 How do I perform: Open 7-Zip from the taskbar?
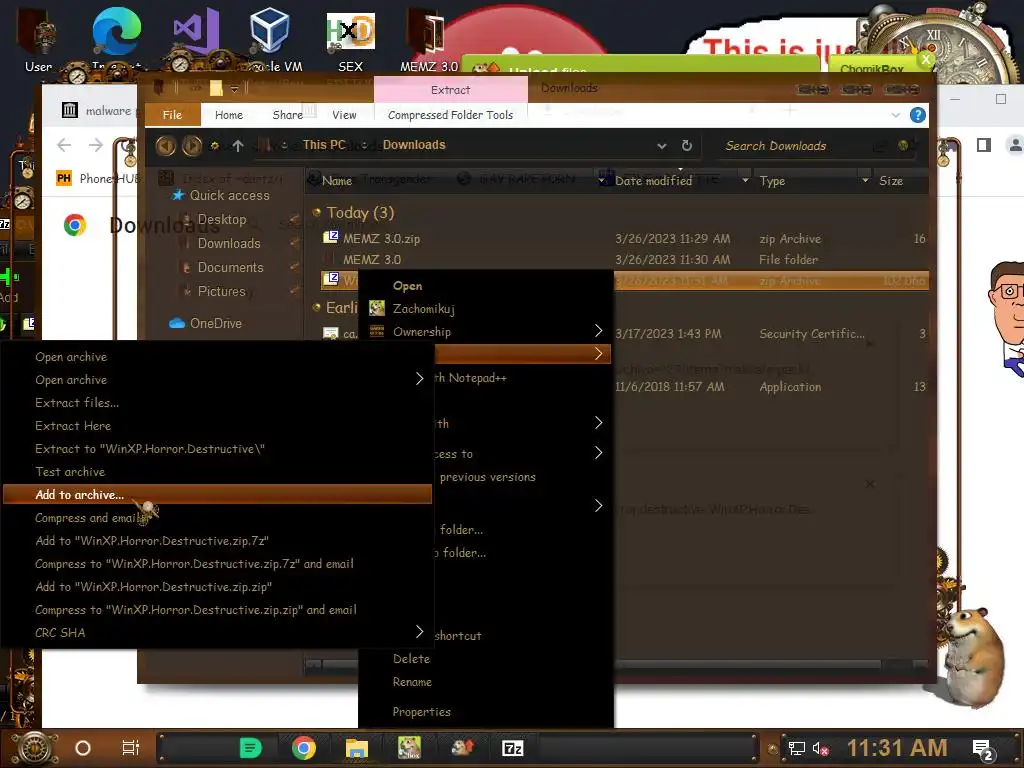513,748
